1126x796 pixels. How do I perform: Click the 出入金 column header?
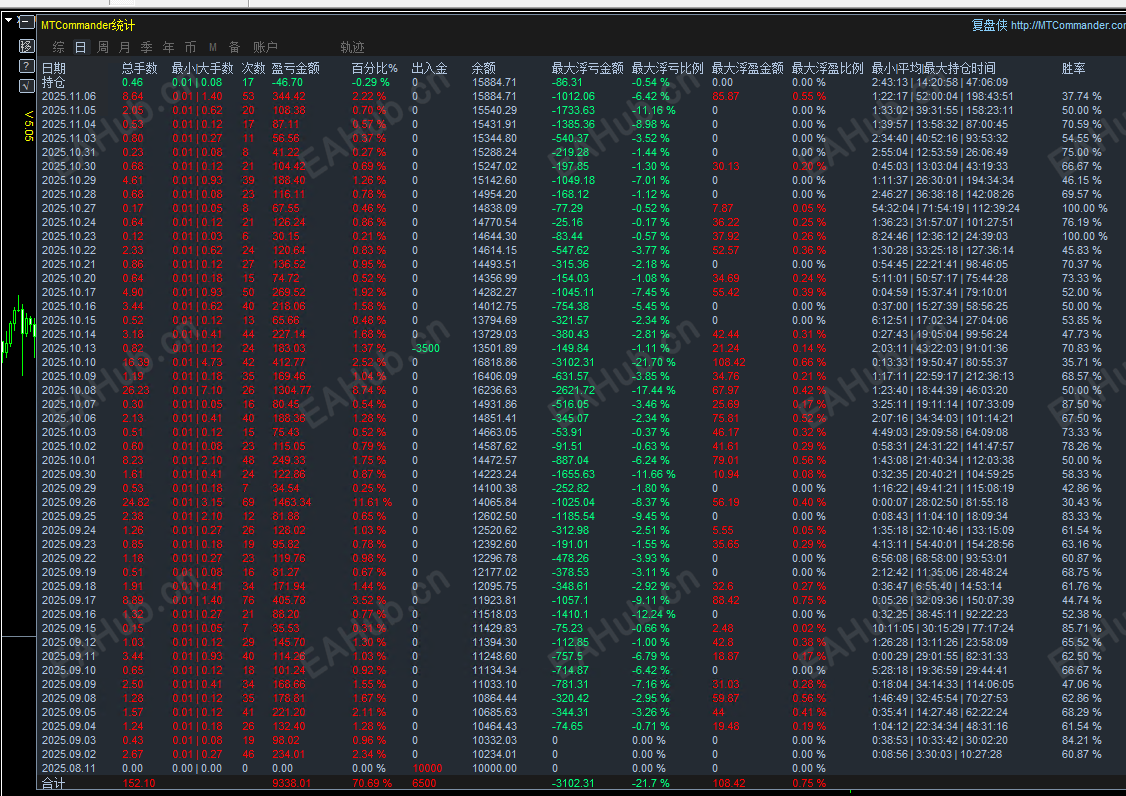(429, 68)
